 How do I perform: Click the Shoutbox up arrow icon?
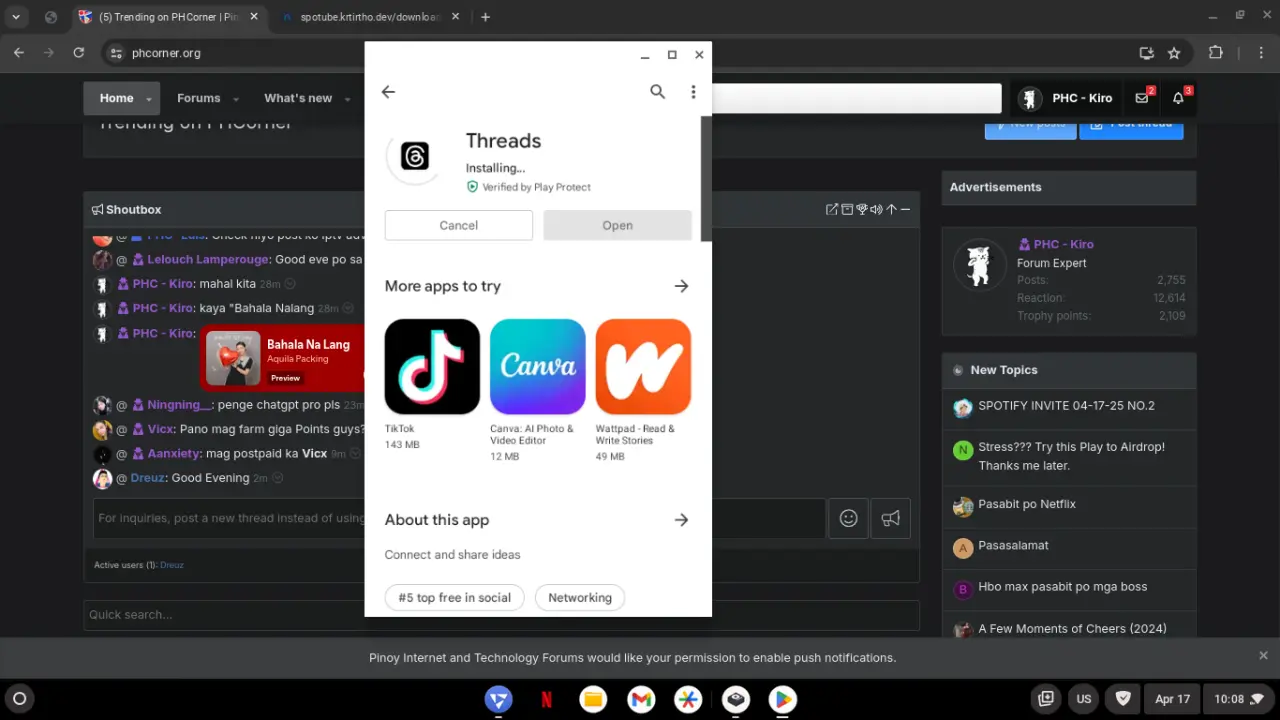[x=891, y=209]
